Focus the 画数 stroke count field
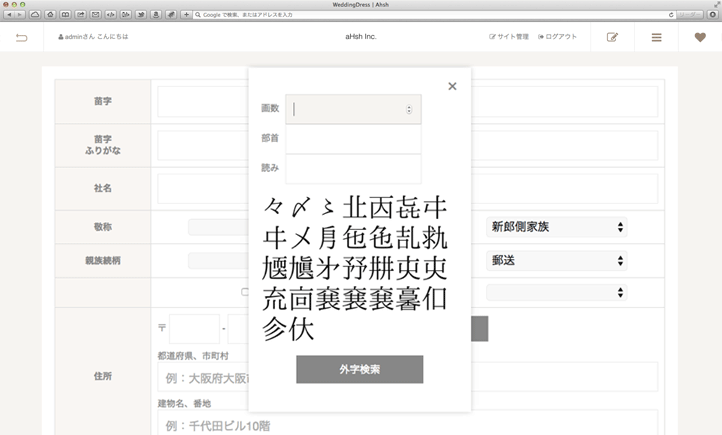The height and width of the screenshot is (435, 722). point(353,109)
